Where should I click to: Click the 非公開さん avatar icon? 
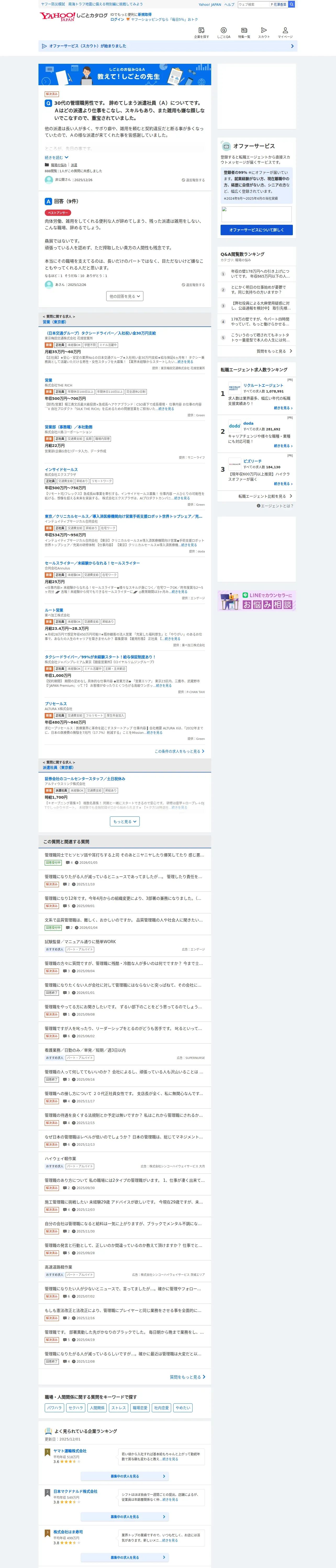click(x=49, y=180)
